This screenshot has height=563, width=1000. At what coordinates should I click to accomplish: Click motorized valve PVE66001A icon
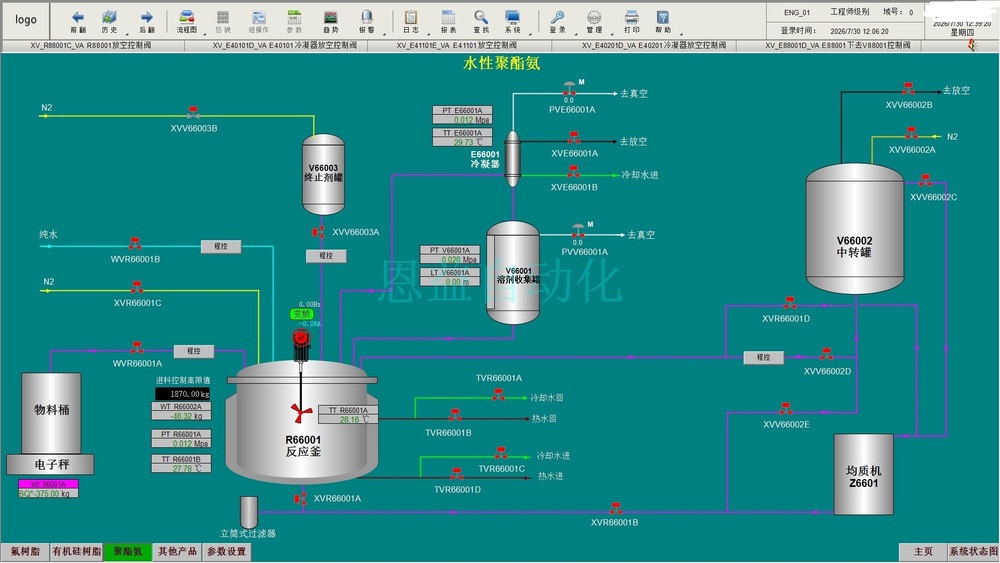[569, 89]
